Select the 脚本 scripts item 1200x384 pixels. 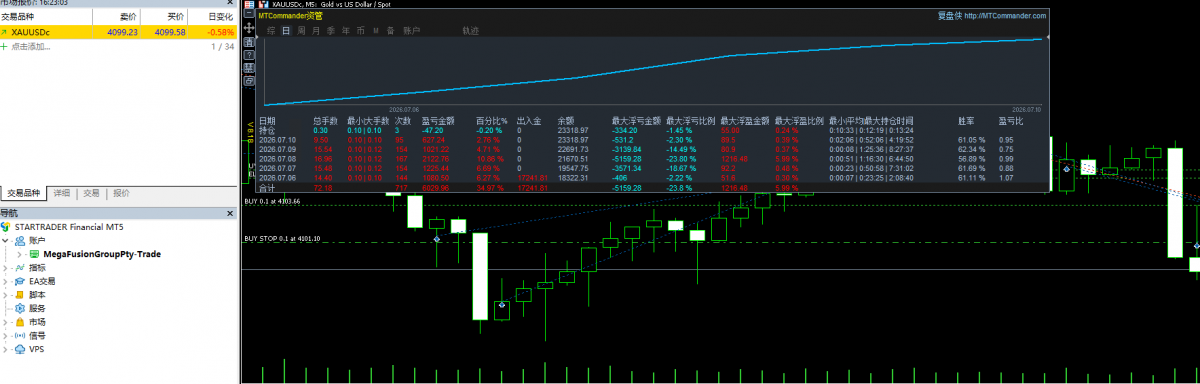30,295
